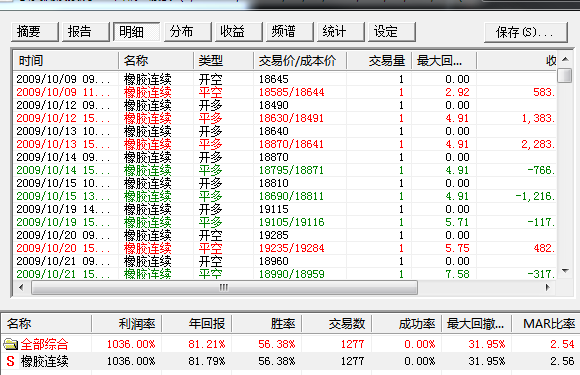
Task: Select the 2009/10/20 15... 平空 row
Action: pos(285,248)
